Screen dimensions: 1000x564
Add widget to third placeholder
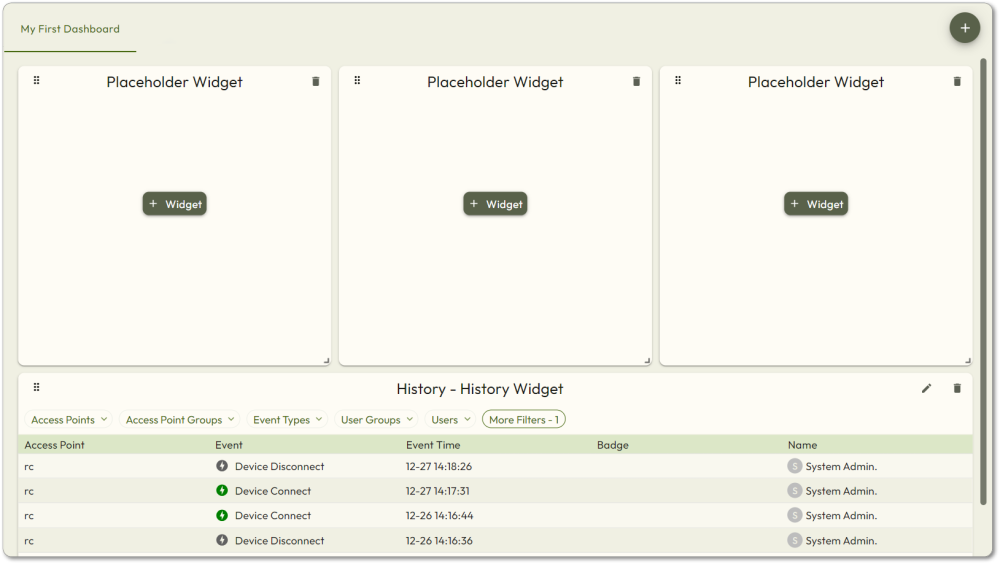pos(816,204)
